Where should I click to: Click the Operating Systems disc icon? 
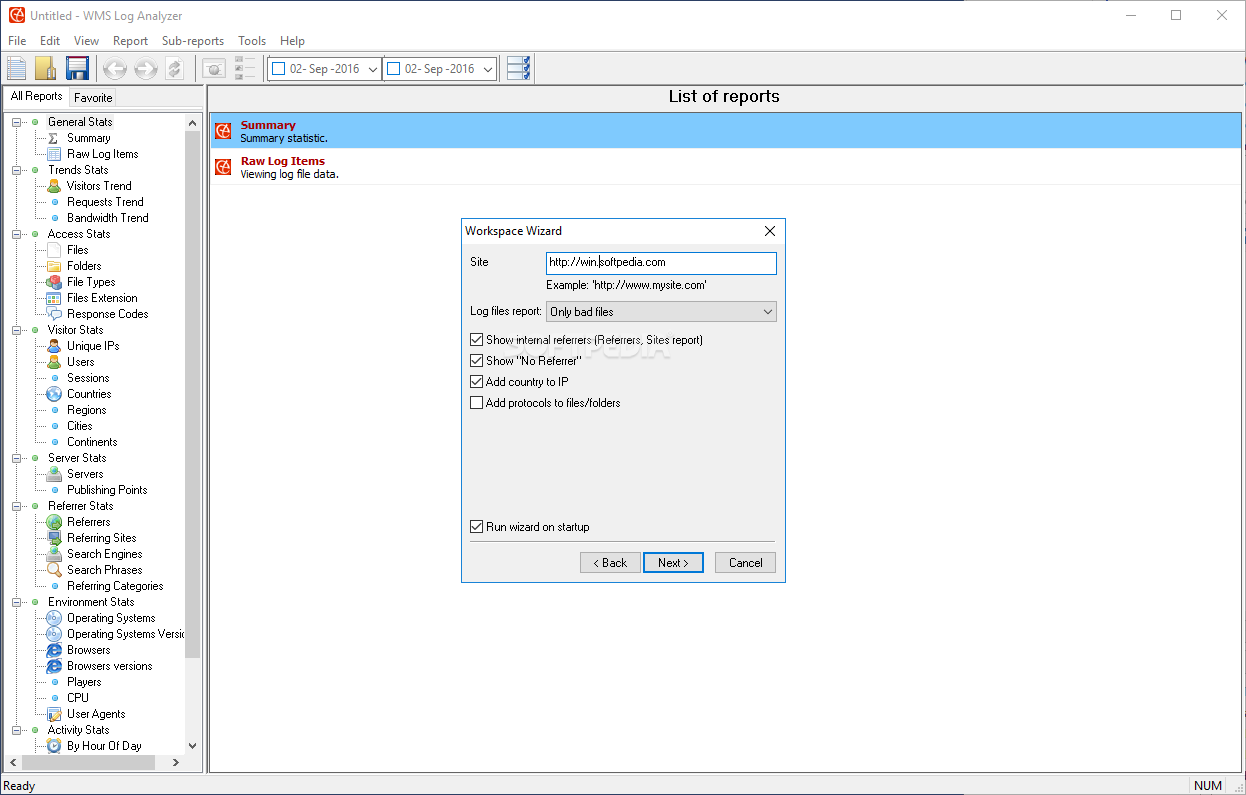(54, 618)
